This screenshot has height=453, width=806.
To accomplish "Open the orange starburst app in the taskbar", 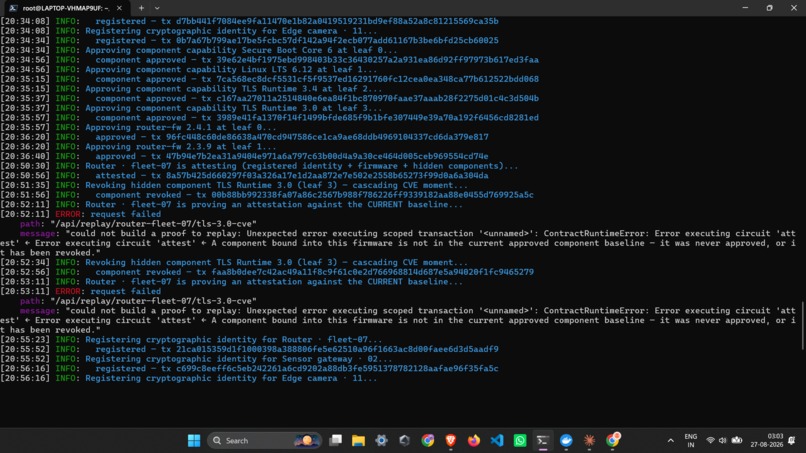I will (x=589, y=441).
